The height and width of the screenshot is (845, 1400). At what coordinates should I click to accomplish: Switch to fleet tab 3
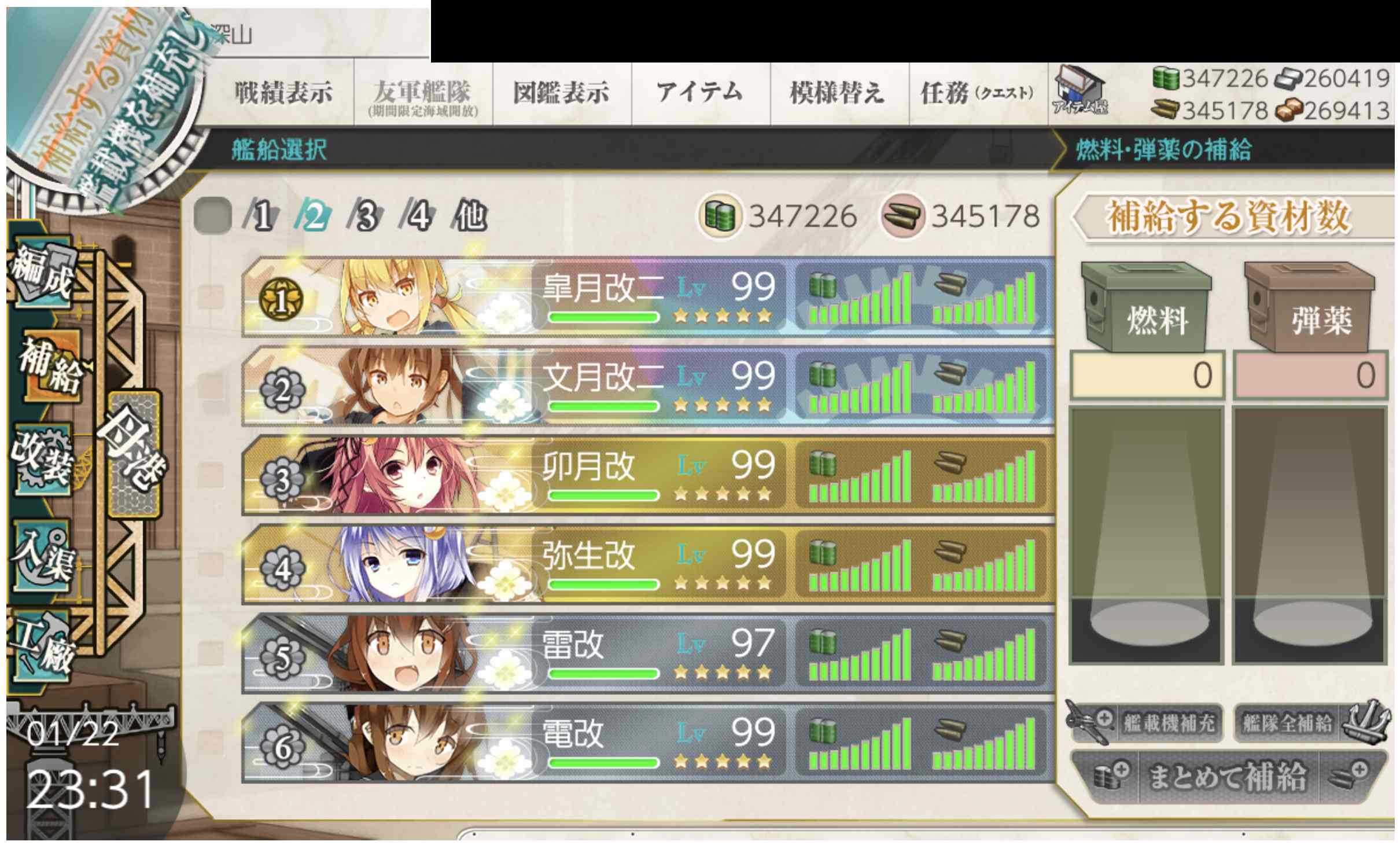[364, 216]
